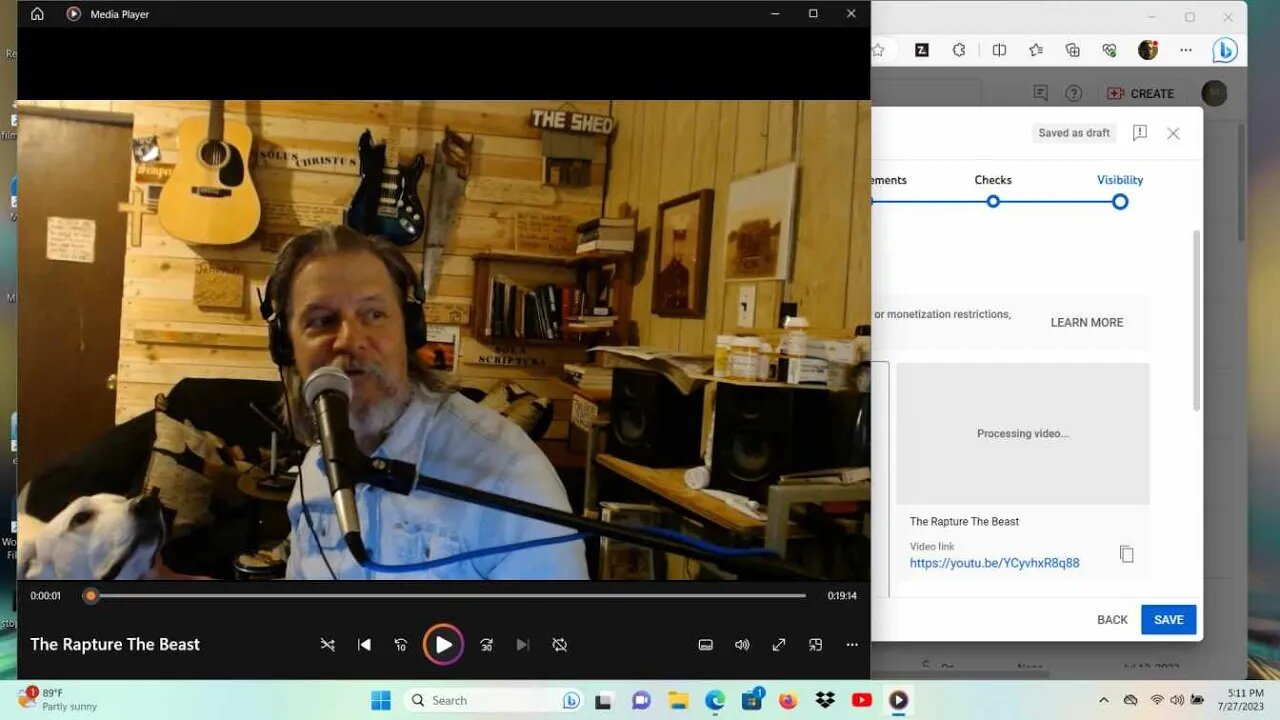The image size is (1280, 720).
Task: Add page to favorites in Edge
Action: pos(878,50)
